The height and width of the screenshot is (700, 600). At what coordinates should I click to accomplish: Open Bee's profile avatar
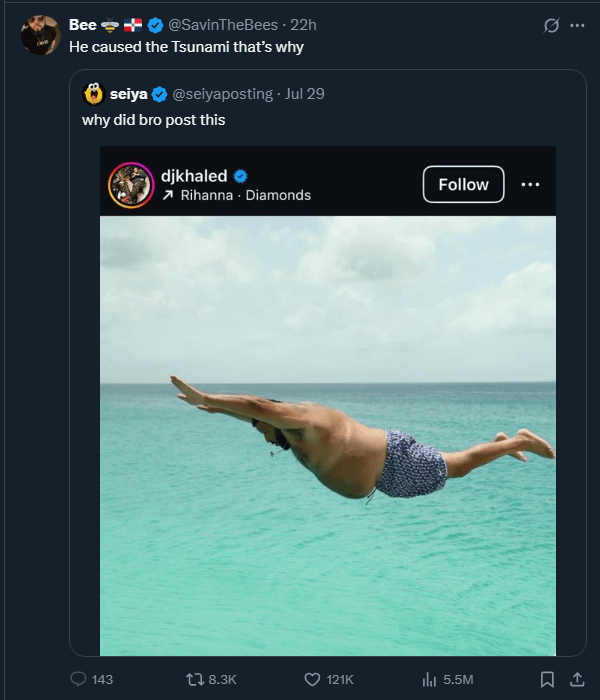(x=41, y=35)
